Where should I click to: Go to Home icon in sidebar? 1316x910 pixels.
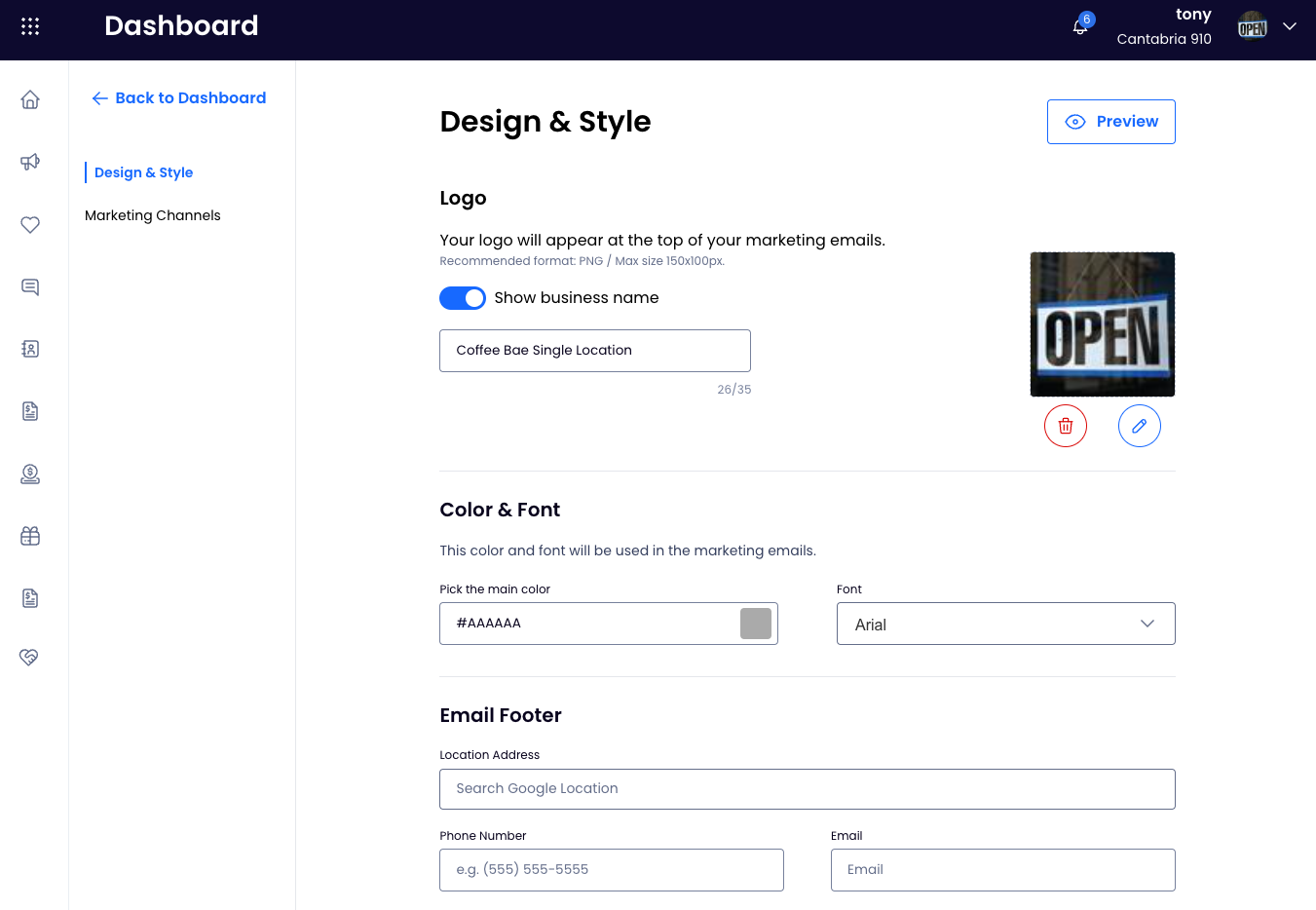[30, 99]
